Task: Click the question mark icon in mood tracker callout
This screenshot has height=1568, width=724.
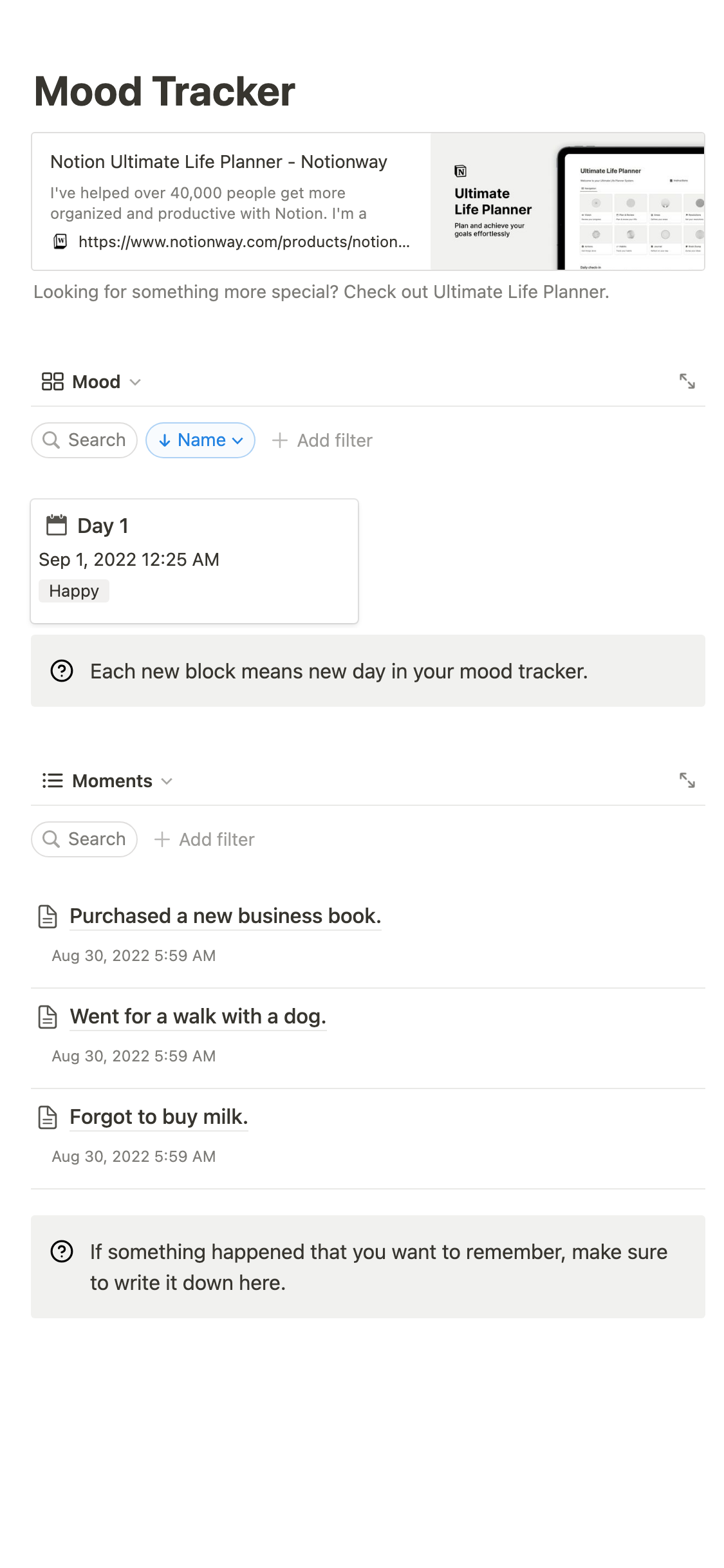Action: pos(62,671)
